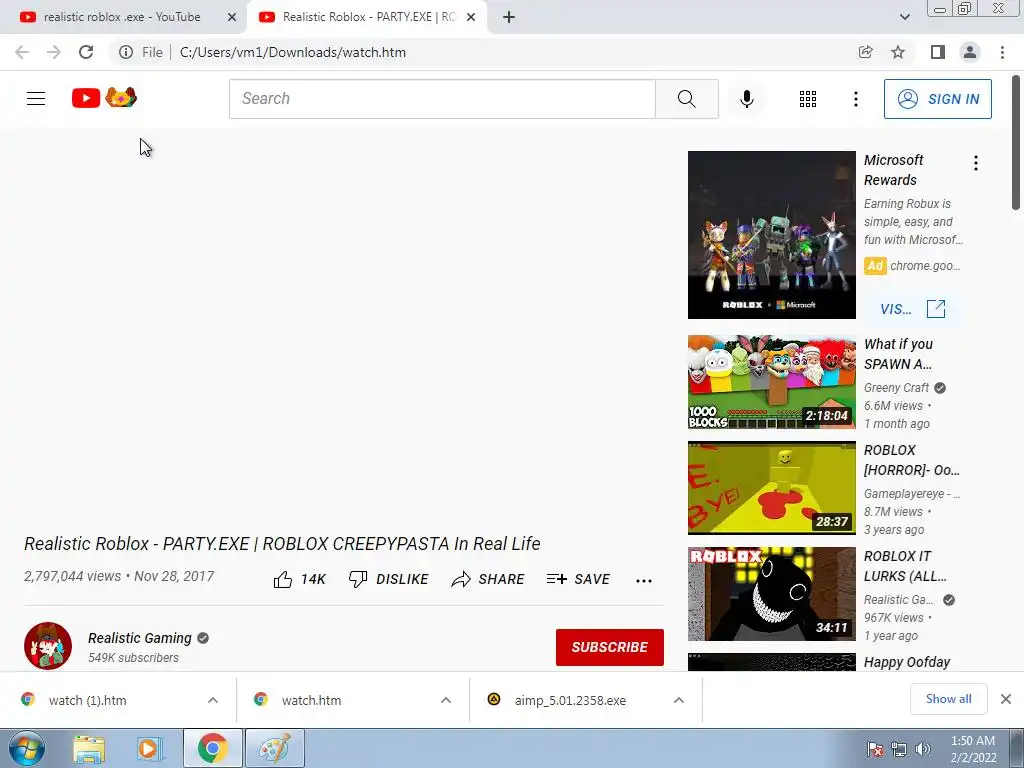Open the Action Center flag icon
The image size is (1024, 768).
pyautogui.click(x=875, y=749)
